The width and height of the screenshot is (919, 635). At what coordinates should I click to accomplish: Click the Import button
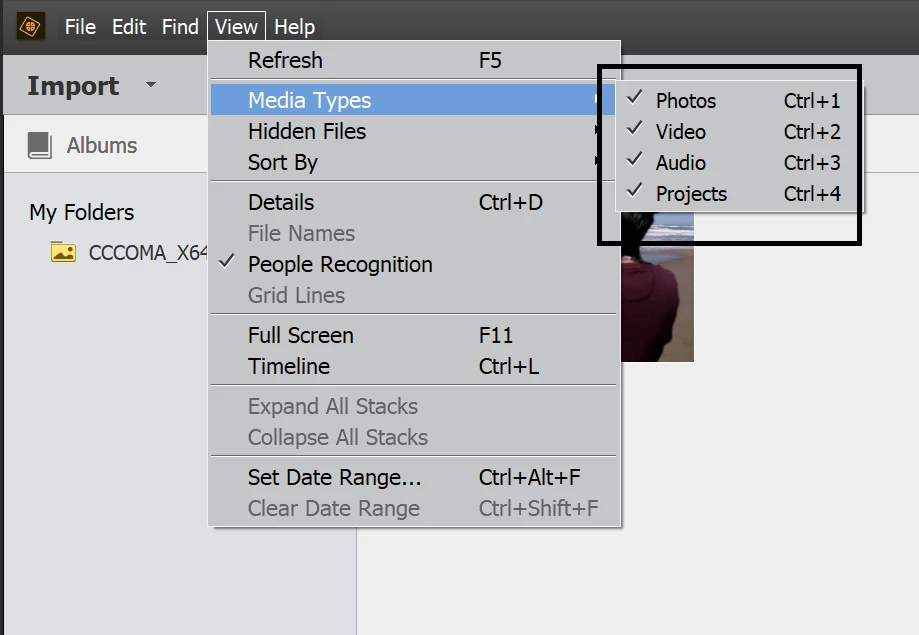[73, 86]
